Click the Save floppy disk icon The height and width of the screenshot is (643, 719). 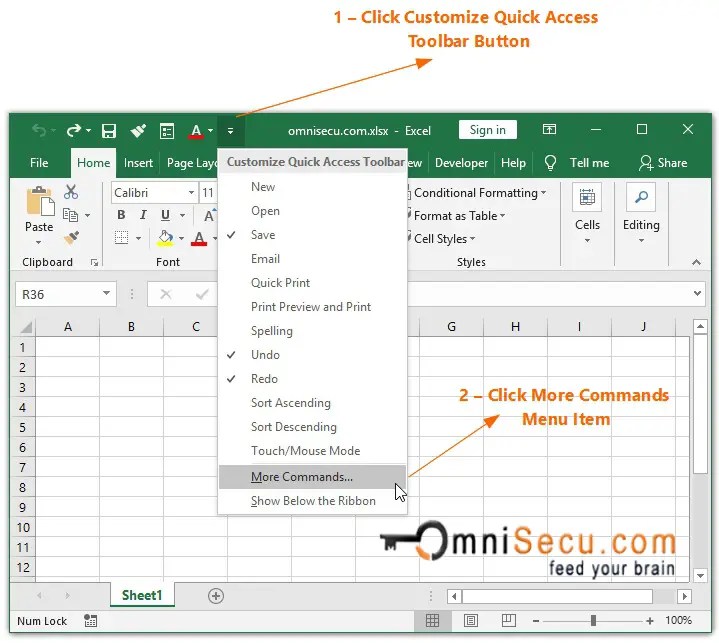(x=109, y=131)
